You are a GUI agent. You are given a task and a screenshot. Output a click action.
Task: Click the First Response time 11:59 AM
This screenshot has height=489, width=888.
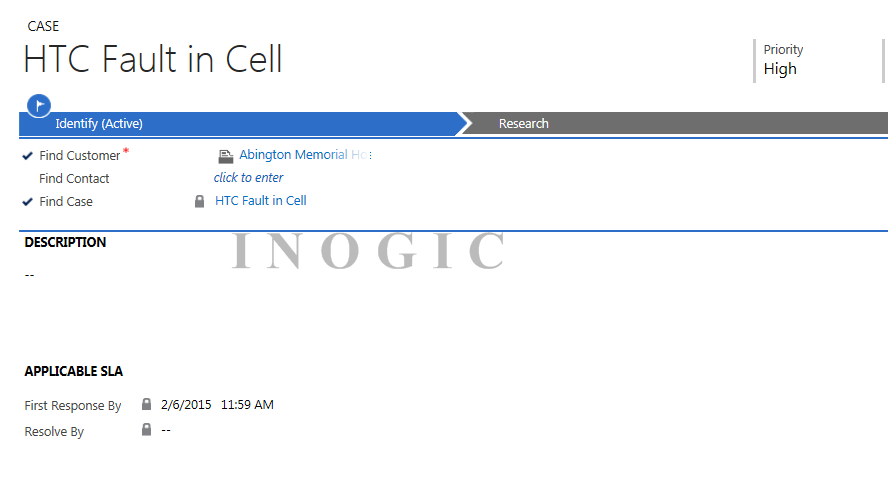pyautogui.click(x=247, y=405)
